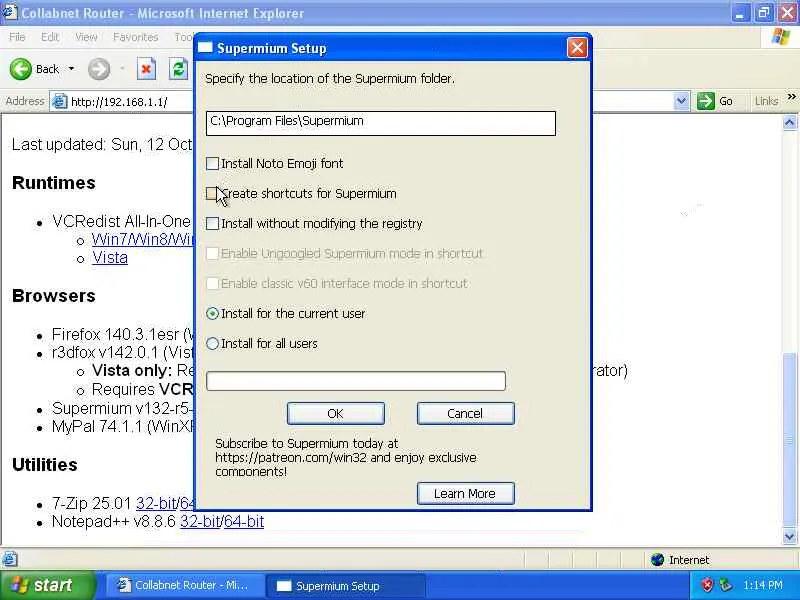Click the page icon in the address bar
Screen dimensions: 800x600
[60, 102]
